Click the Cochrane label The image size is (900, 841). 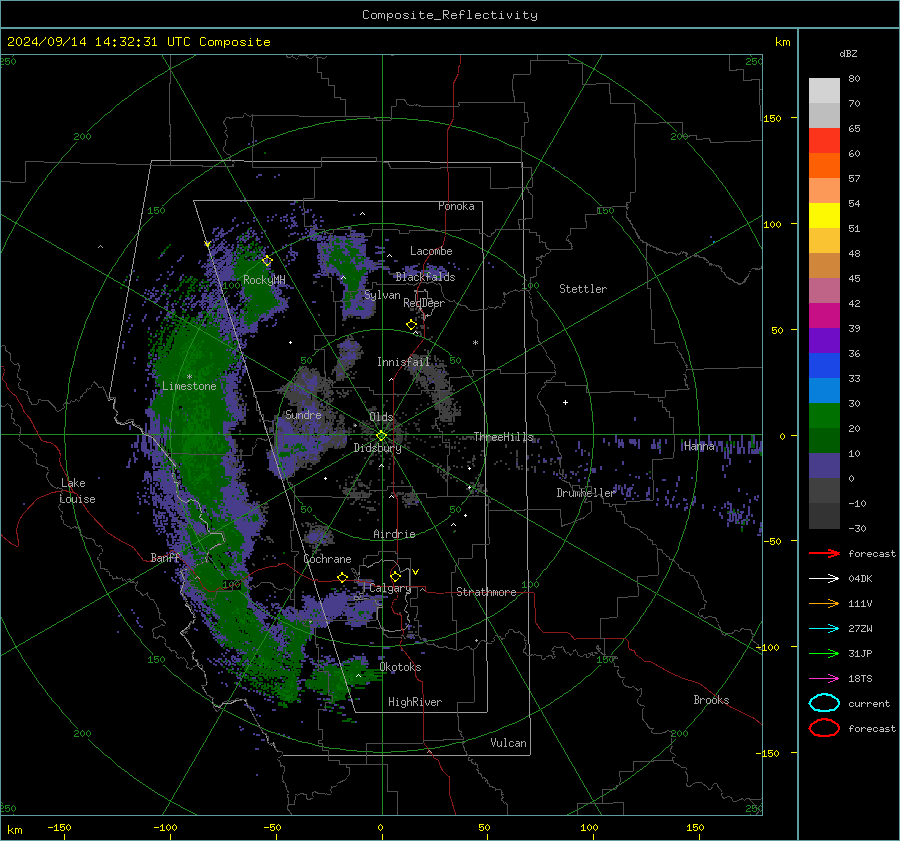(327, 559)
